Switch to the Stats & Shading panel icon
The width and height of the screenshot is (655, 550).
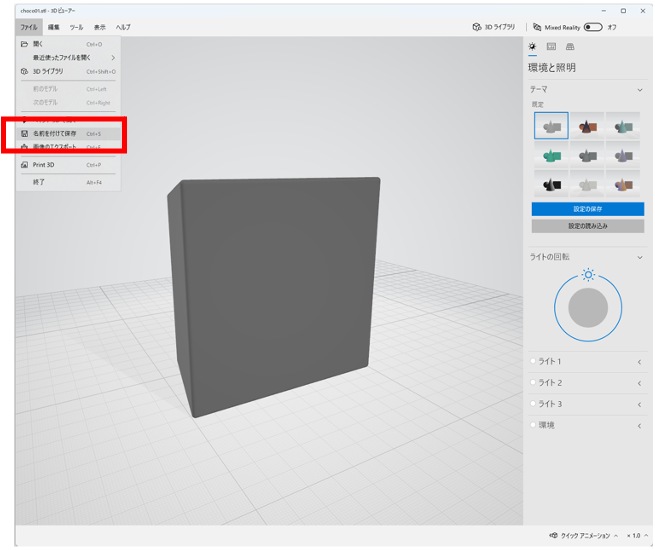point(550,47)
